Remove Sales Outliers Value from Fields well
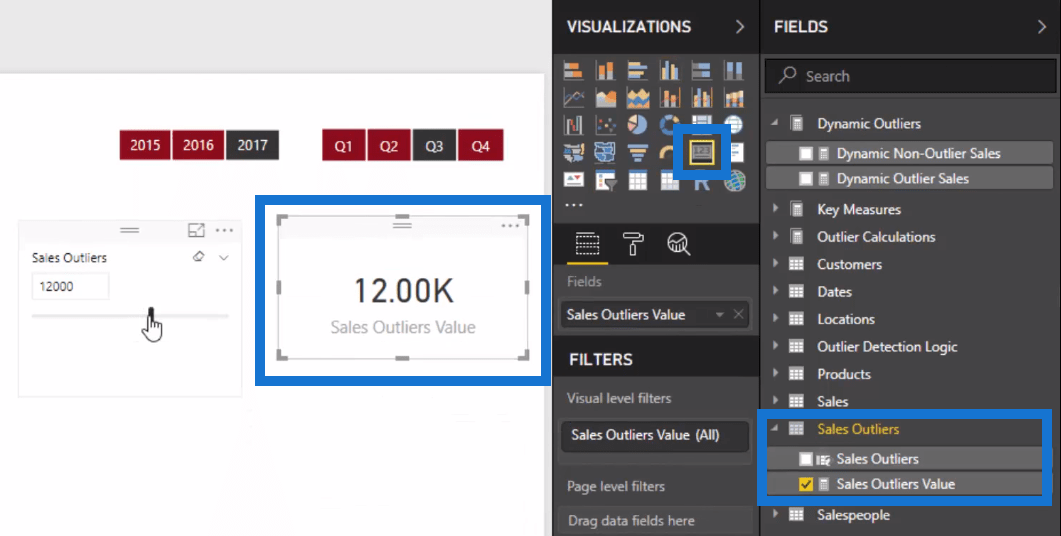Image resolution: width=1061 pixels, height=536 pixels. pos(738,314)
